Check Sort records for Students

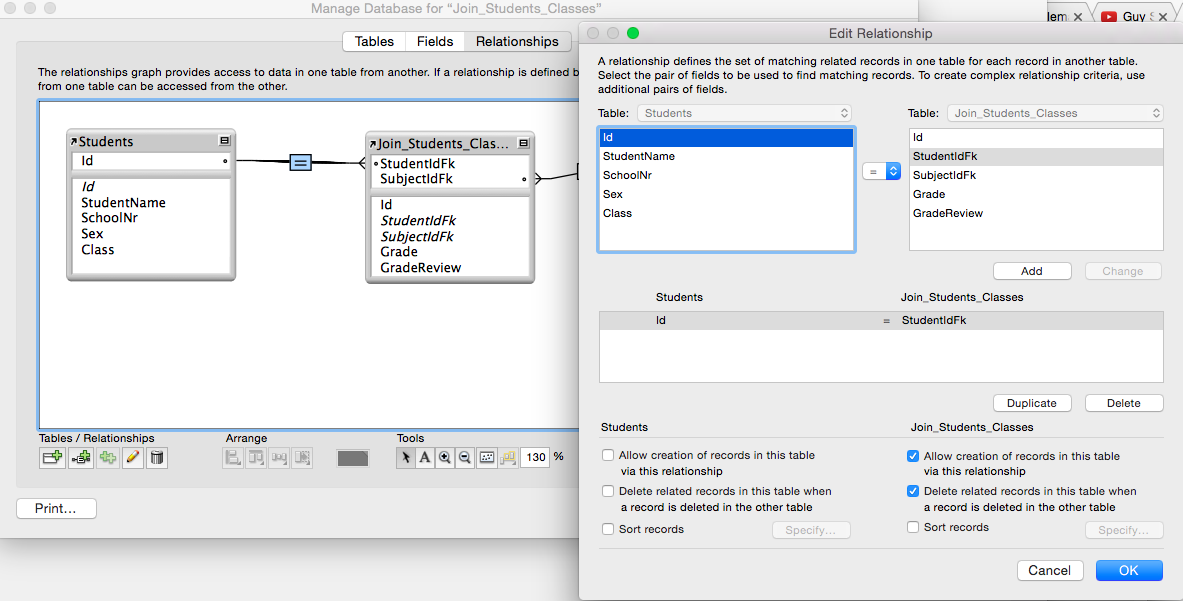(x=608, y=529)
